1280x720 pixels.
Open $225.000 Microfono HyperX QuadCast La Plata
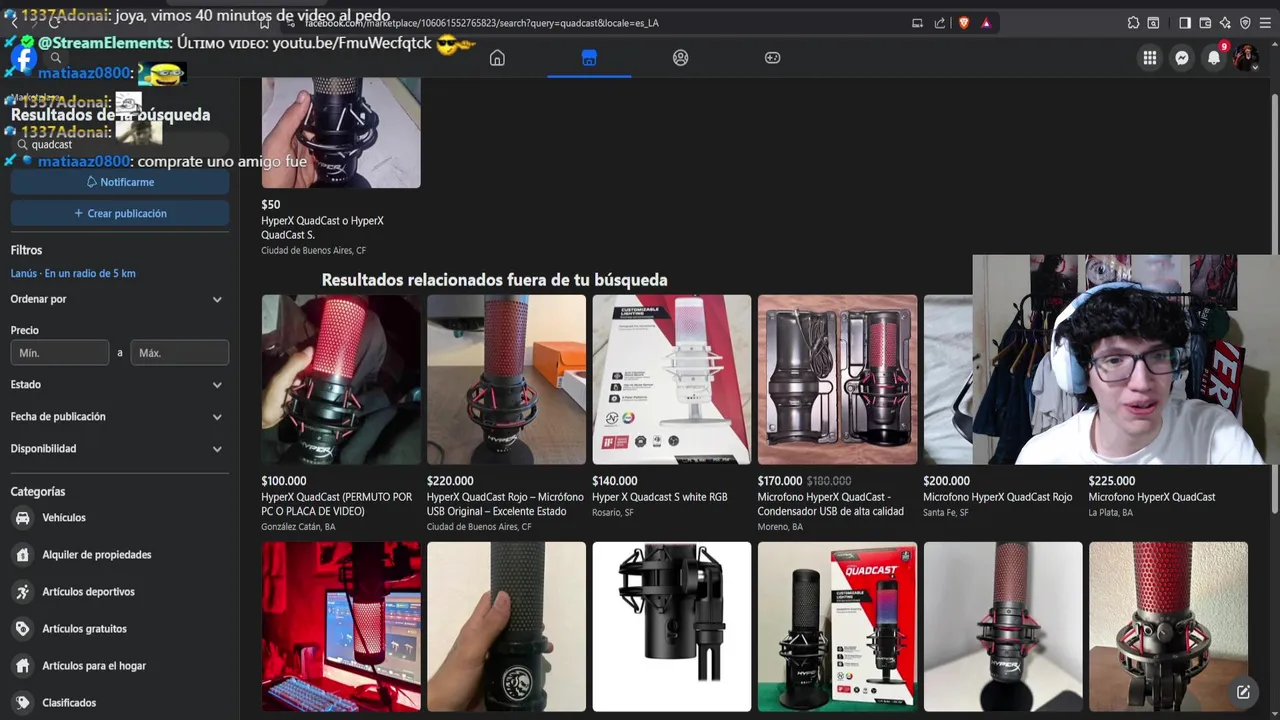(1152, 497)
